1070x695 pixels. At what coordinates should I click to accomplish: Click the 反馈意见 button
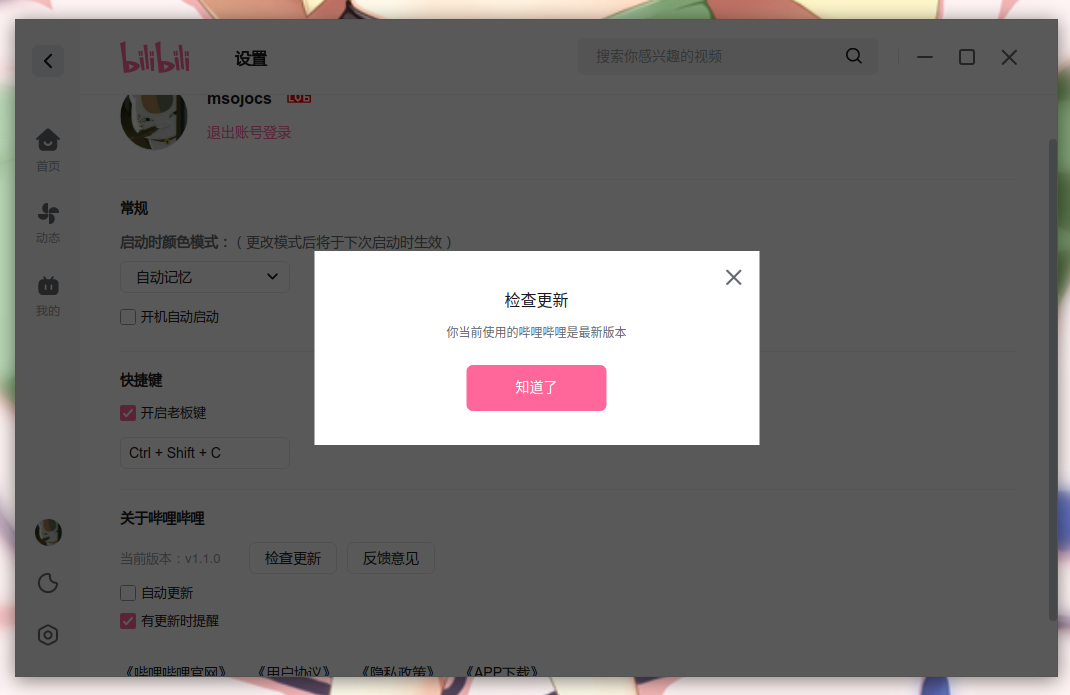[x=391, y=558]
